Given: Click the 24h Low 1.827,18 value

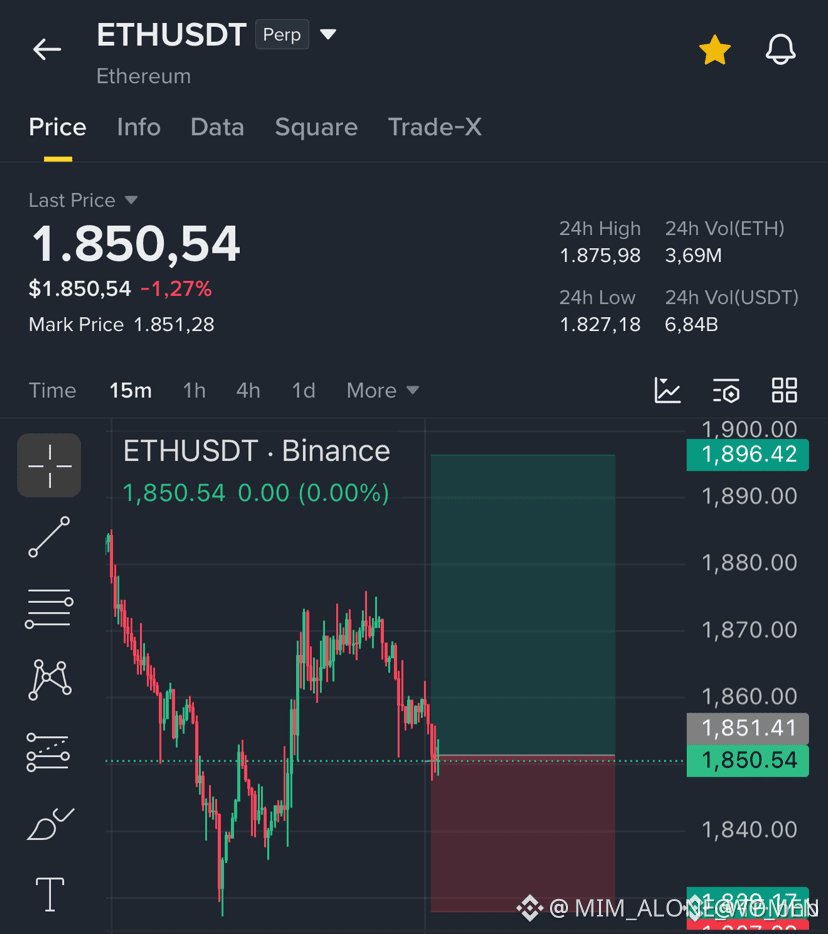Looking at the screenshot, I should coord(600,325).
